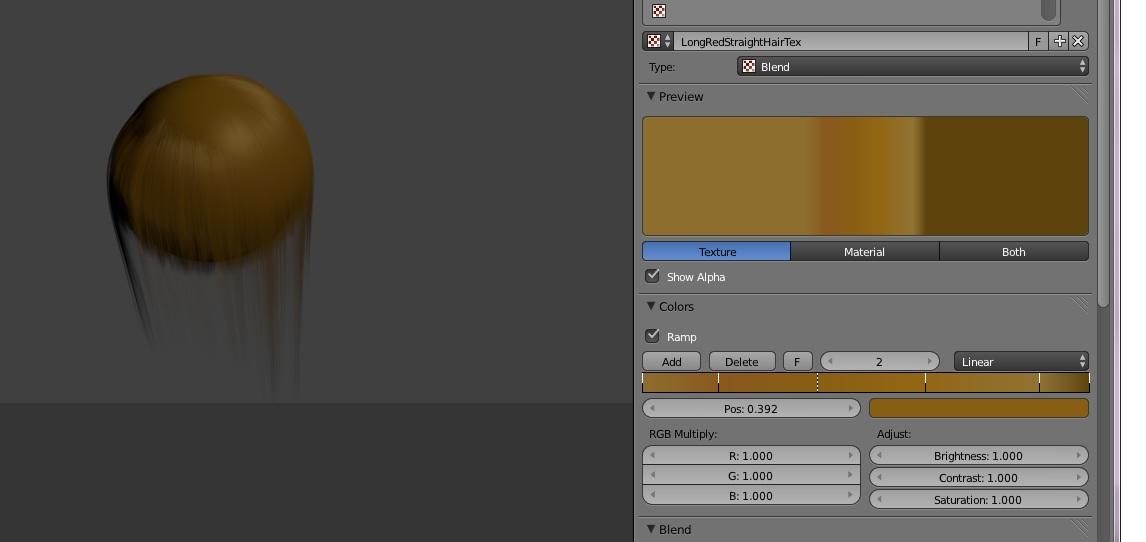Click the active color stop index value 2
1146x542 pixels.
click(879, 362)
